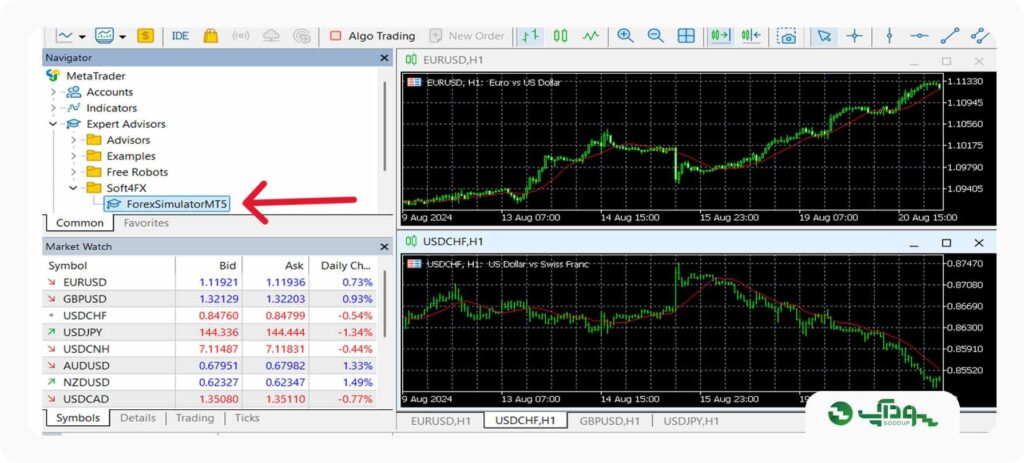1024x463 pixels.
Task: Select the cursor arrow tool
Action: point(824,36)
